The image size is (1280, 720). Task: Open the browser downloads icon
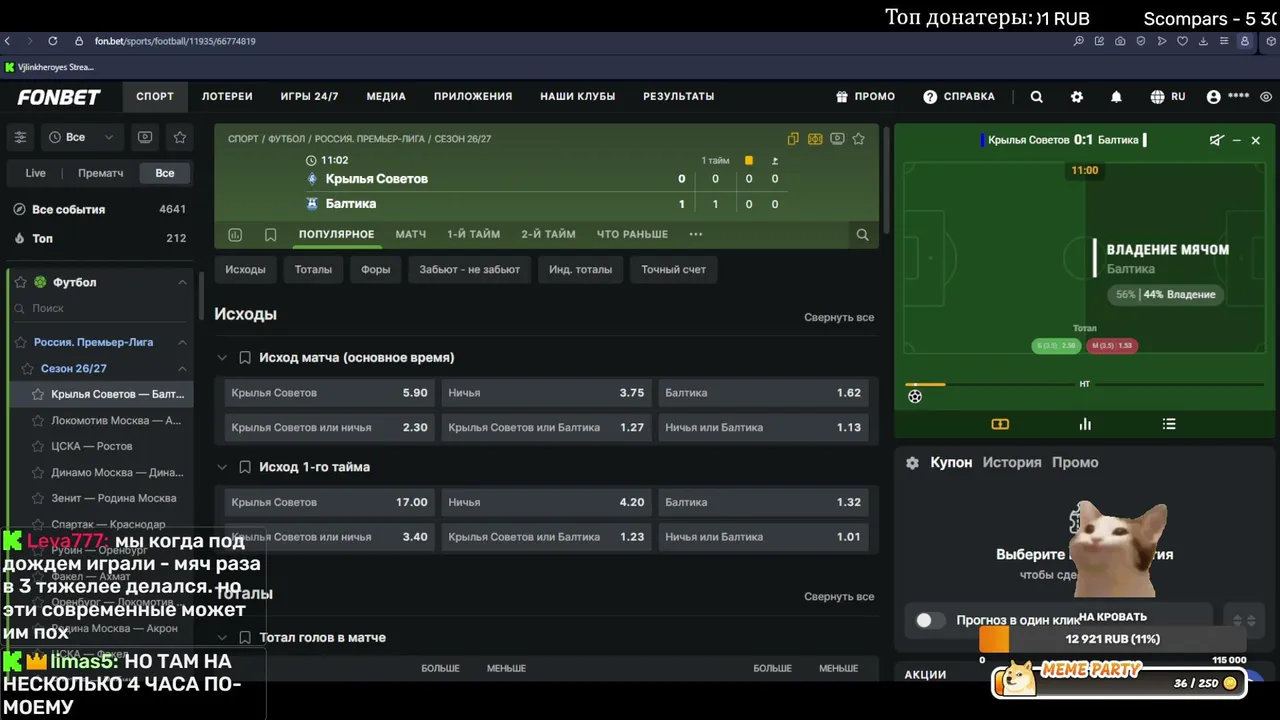tap(1203, 41)
